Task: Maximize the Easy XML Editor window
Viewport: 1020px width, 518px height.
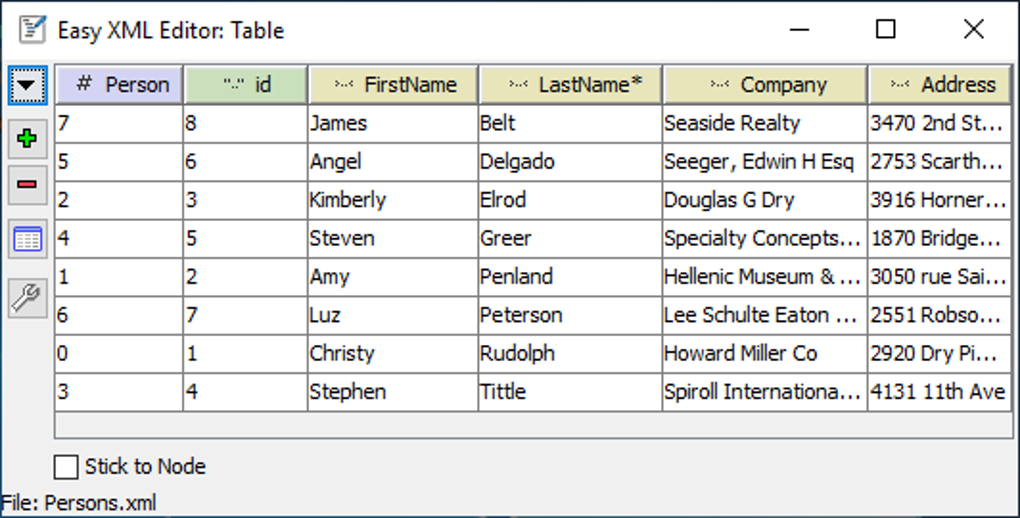Action: [x=886, y=30]
